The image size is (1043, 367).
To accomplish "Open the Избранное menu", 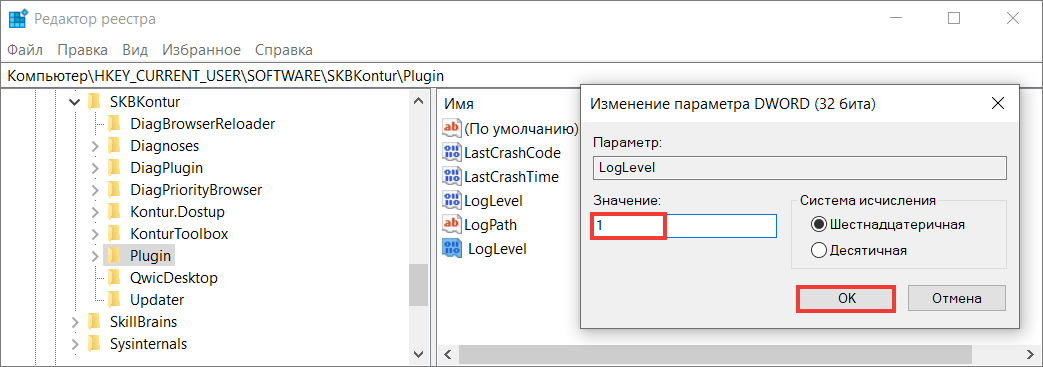I will (202, 50).
